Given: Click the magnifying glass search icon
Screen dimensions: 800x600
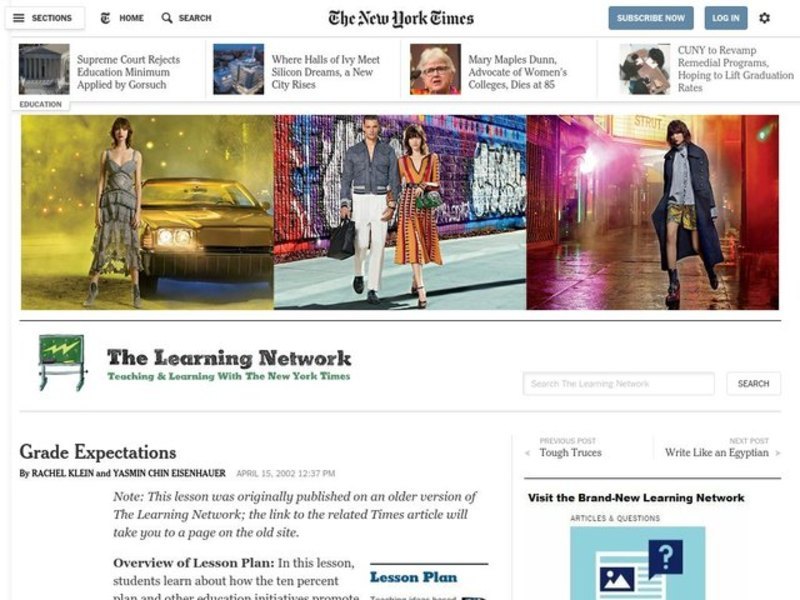Looking at the screenshot, I should point(167,18).
